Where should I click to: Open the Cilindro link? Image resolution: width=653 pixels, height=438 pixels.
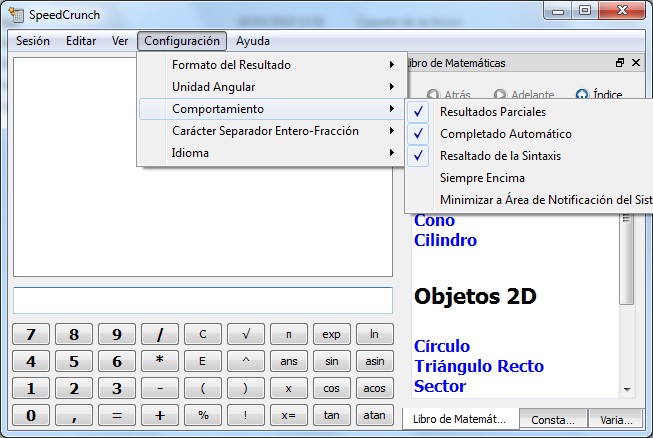click(x=446, y=240)
